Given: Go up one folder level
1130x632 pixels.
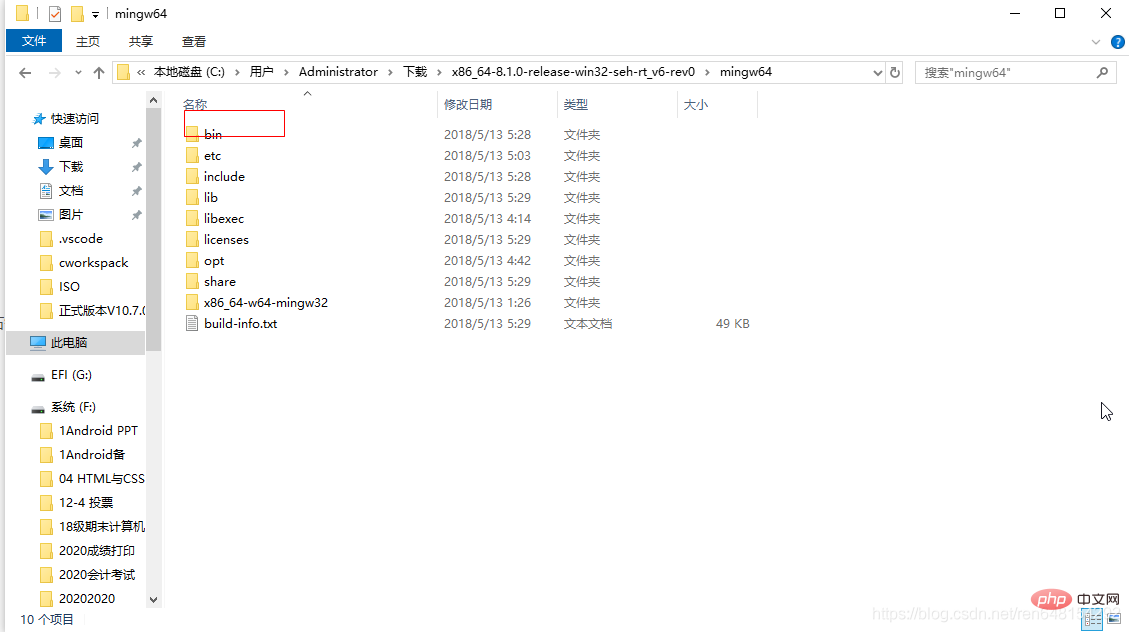Looking at the screenshot, I should [99, 73].
